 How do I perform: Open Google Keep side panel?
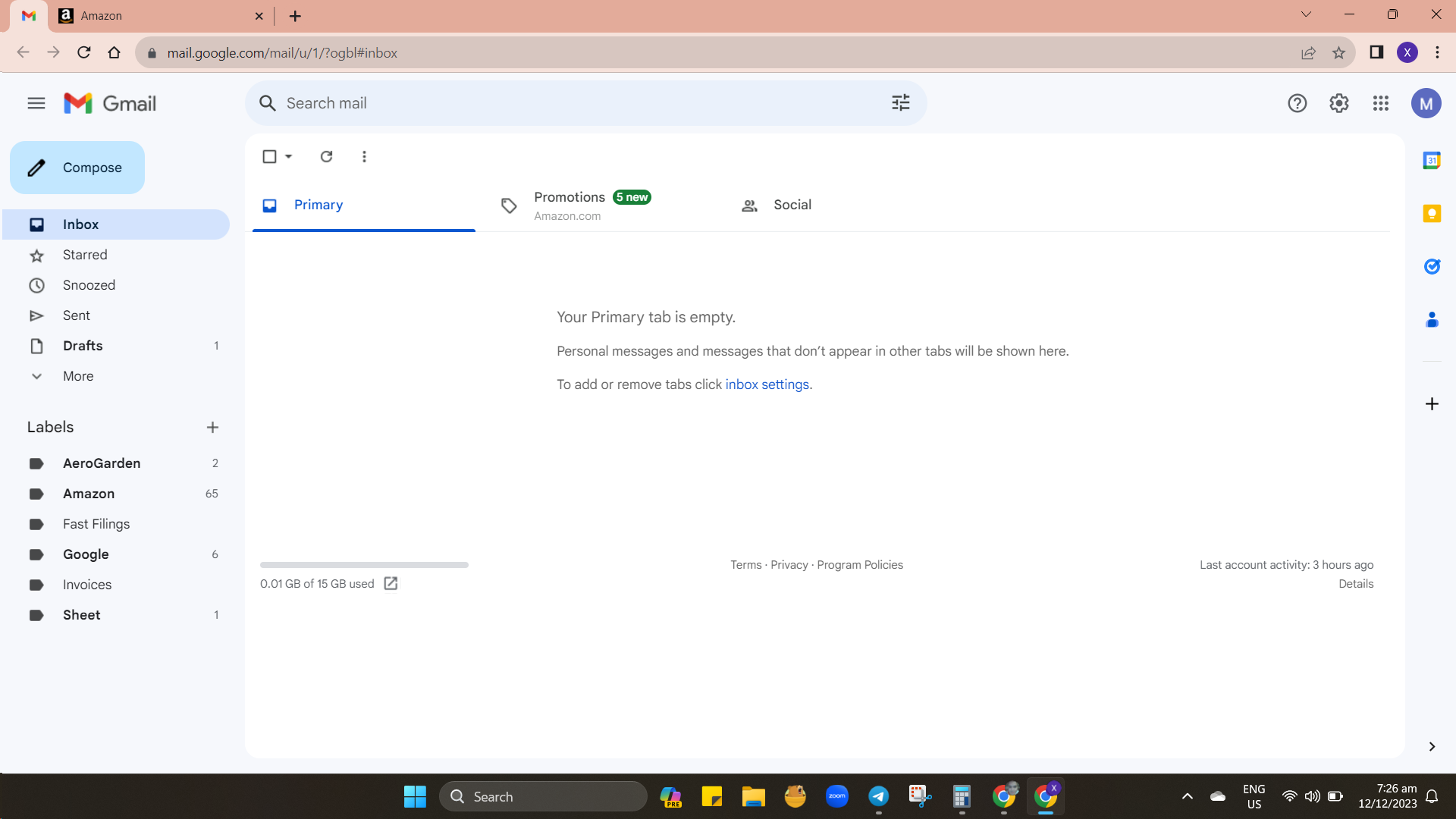(x=1432, y=214)
